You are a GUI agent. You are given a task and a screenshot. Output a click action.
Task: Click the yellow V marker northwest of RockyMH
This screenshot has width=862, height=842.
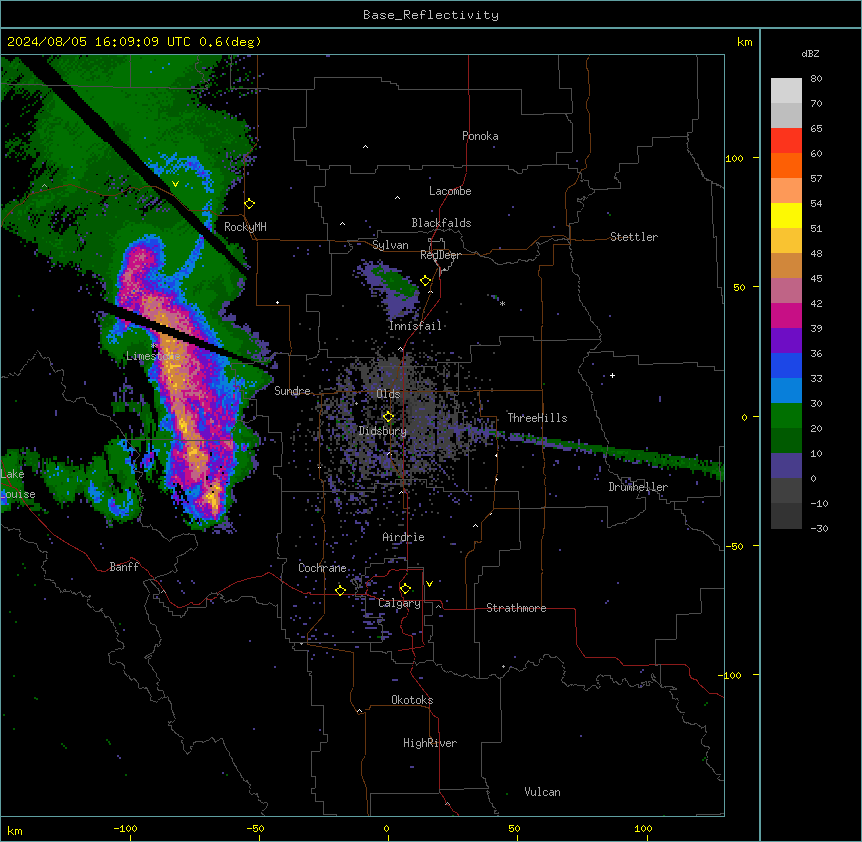pos(175,184)
